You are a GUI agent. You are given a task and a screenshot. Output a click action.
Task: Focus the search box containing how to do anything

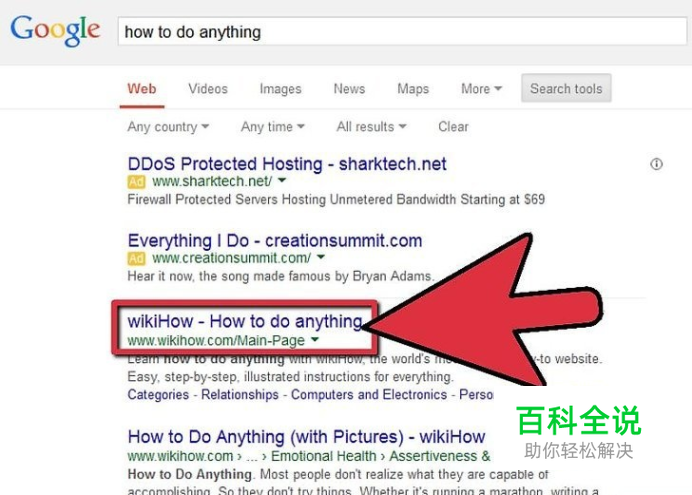(x=402, y=31)
